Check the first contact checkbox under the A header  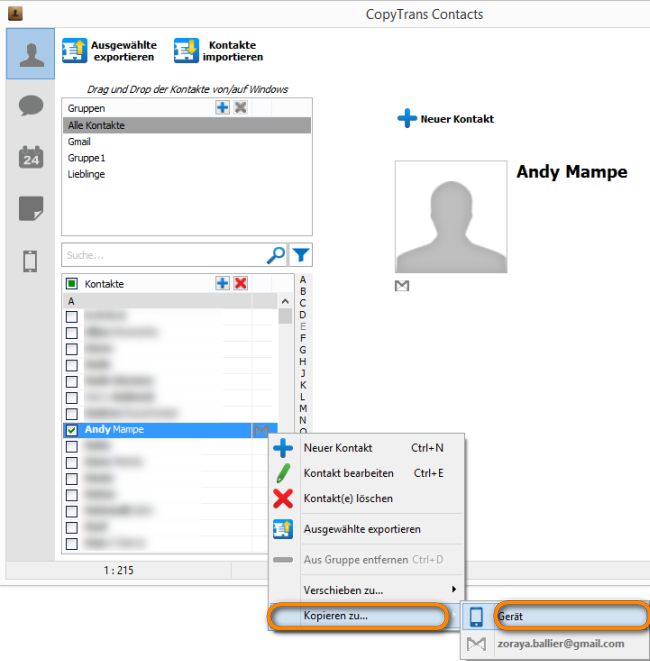click(x=72, y=317)
